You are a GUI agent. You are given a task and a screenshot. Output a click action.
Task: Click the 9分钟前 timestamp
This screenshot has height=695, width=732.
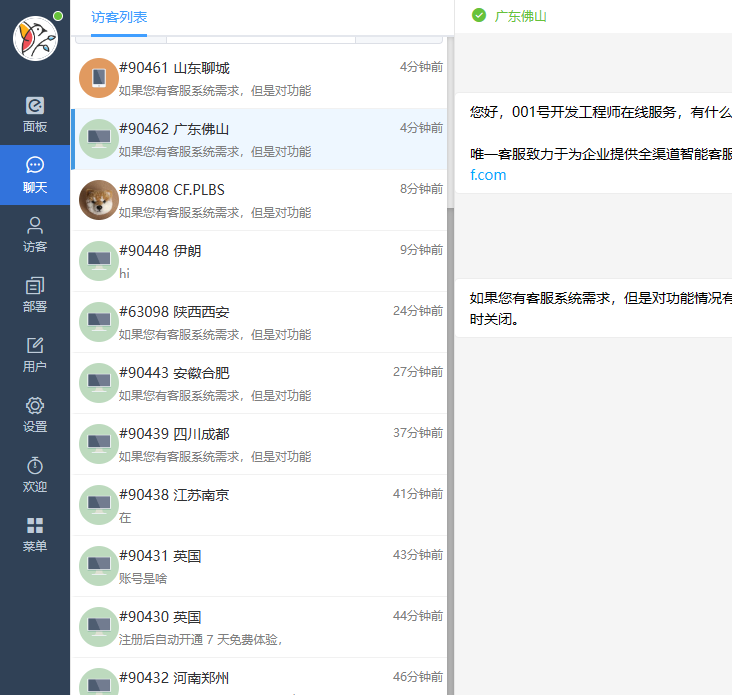421,250
